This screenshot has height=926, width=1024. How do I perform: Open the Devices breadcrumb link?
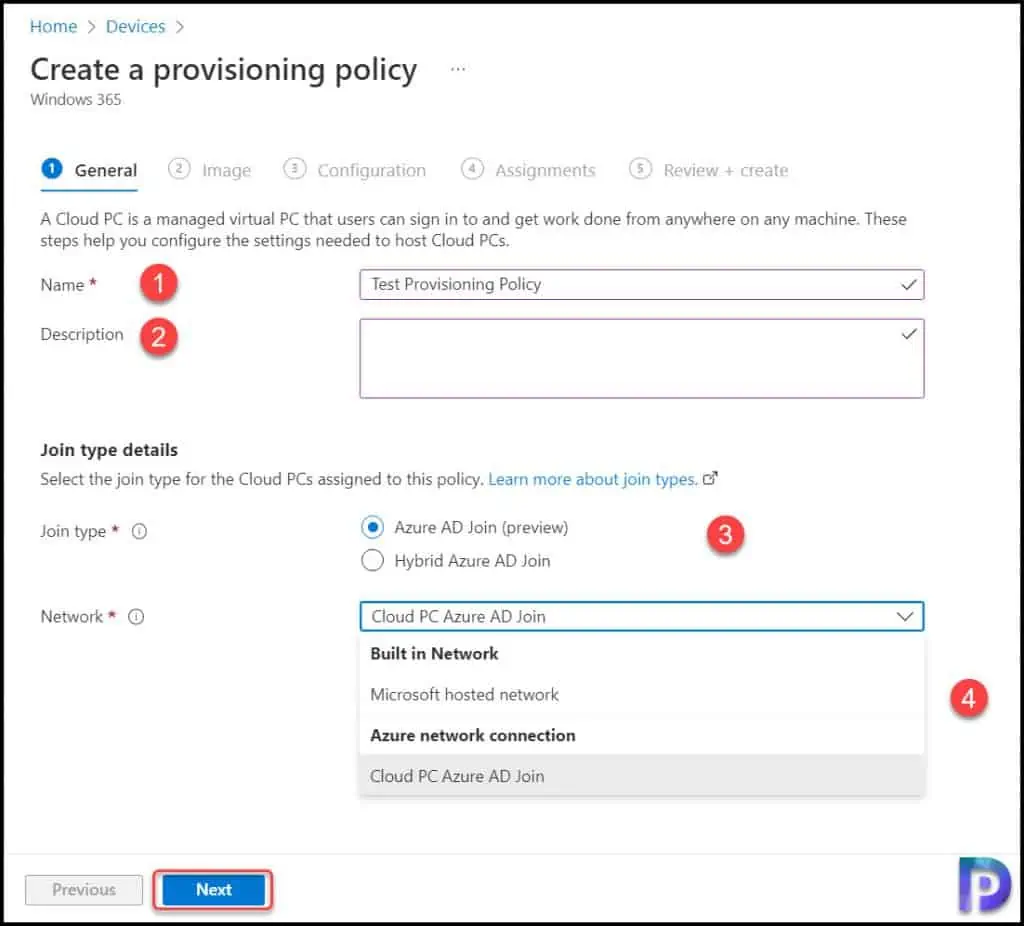tap(135, 26)
